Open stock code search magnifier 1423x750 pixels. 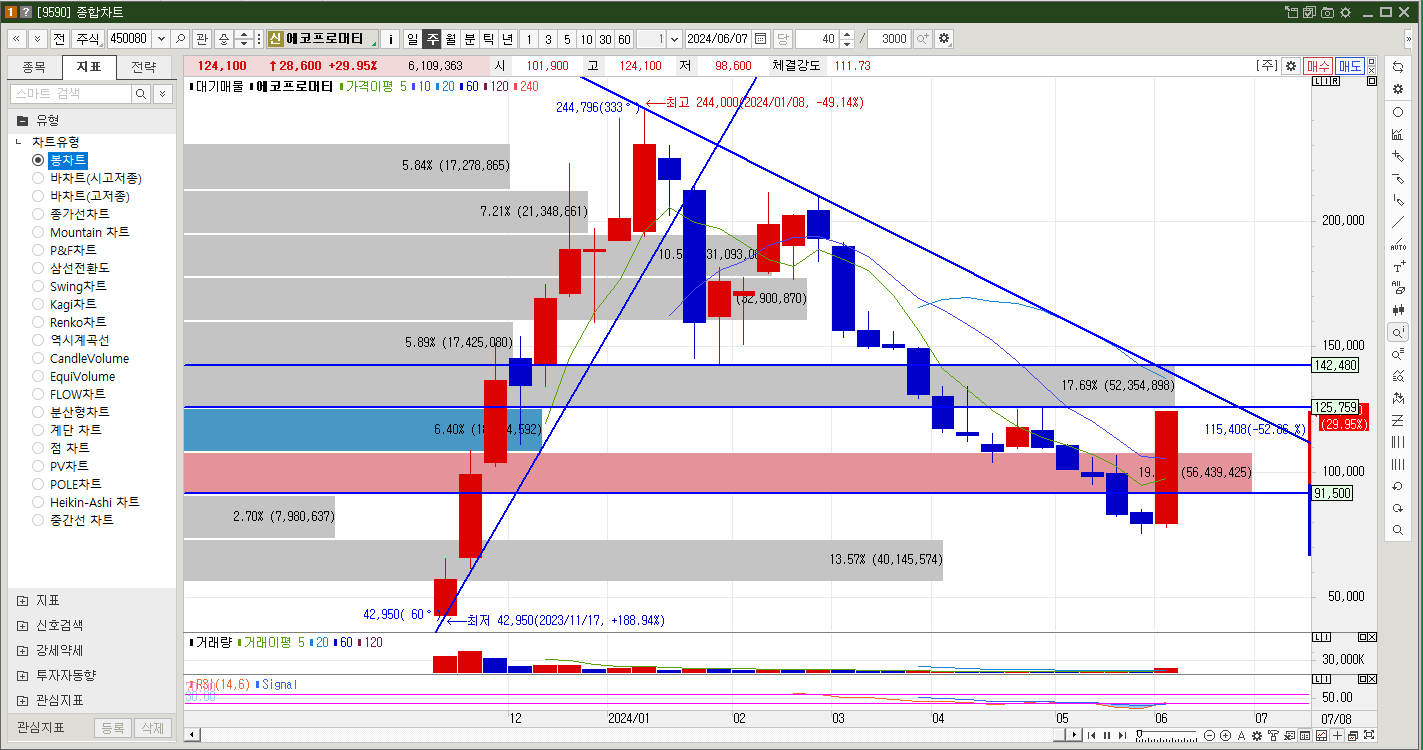click(x=180, y=39)
